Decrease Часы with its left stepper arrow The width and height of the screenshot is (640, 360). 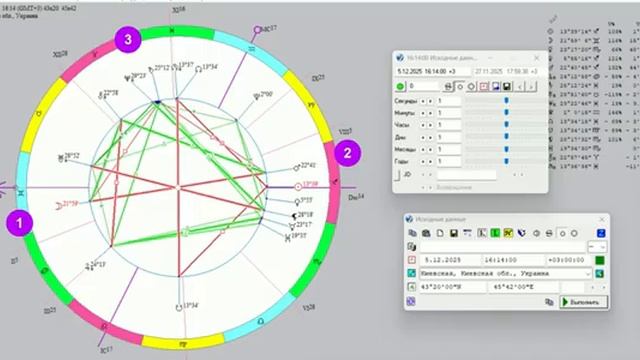422,125
